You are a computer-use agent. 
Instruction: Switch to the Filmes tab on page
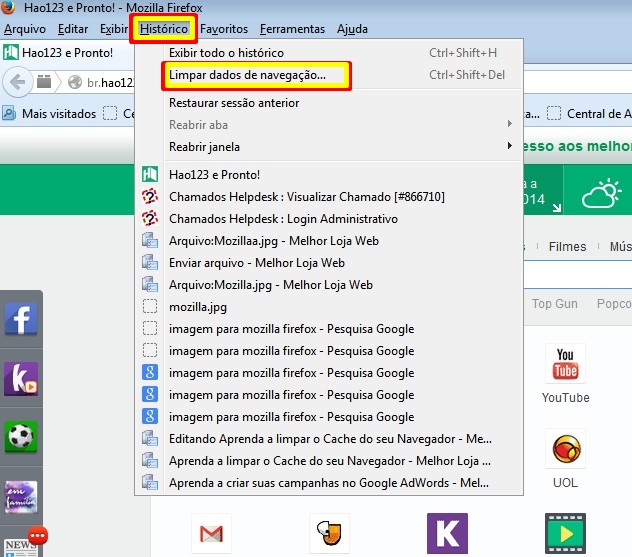[x=567, y=247]
